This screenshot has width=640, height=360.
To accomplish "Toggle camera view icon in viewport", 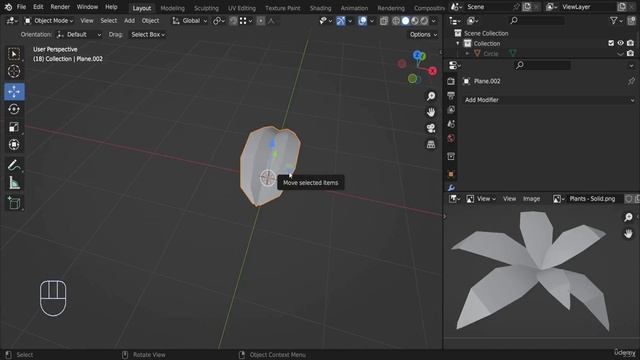I will tap(431, 128).
